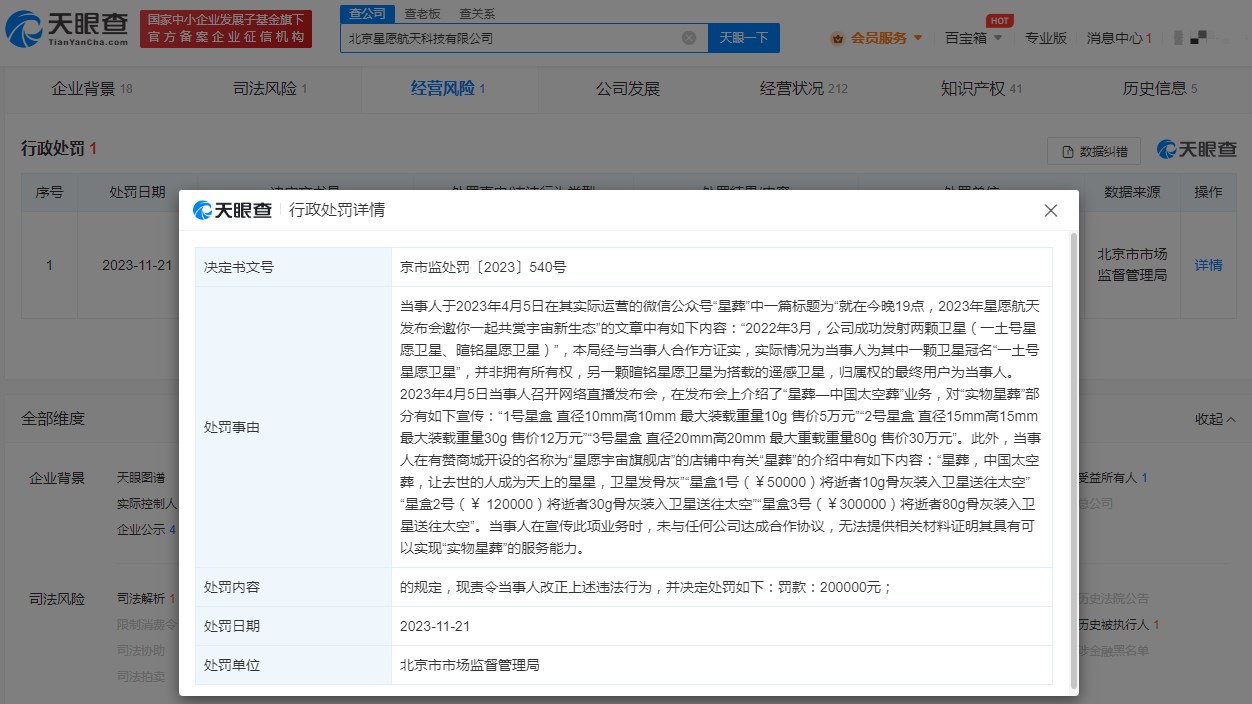Open the 会员服务 dropdown menu
Screen dimensions: 1252x704
pyautogui.click(x=877, y=38)
